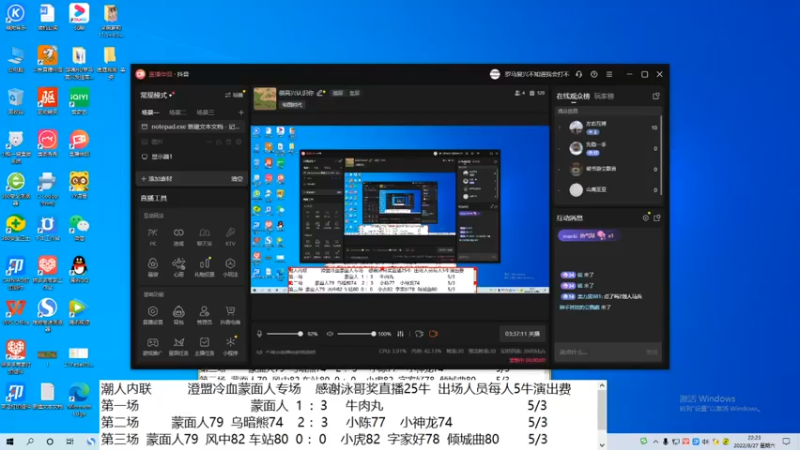Open the headset support icon in title bar
The height and width of the screenshot is (450, 800).
579,74
